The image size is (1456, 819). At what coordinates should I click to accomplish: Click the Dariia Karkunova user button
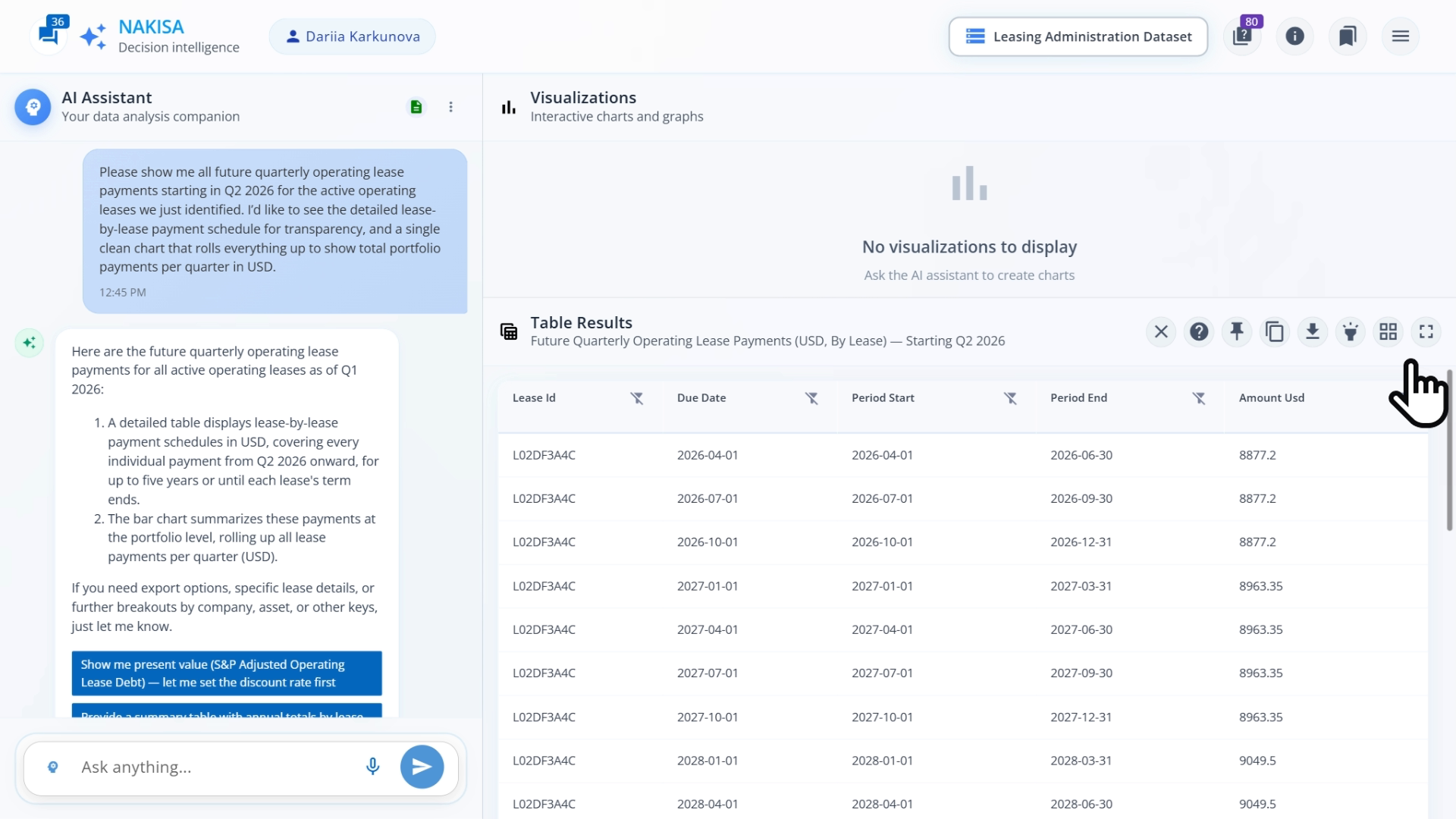coord(353,36)
